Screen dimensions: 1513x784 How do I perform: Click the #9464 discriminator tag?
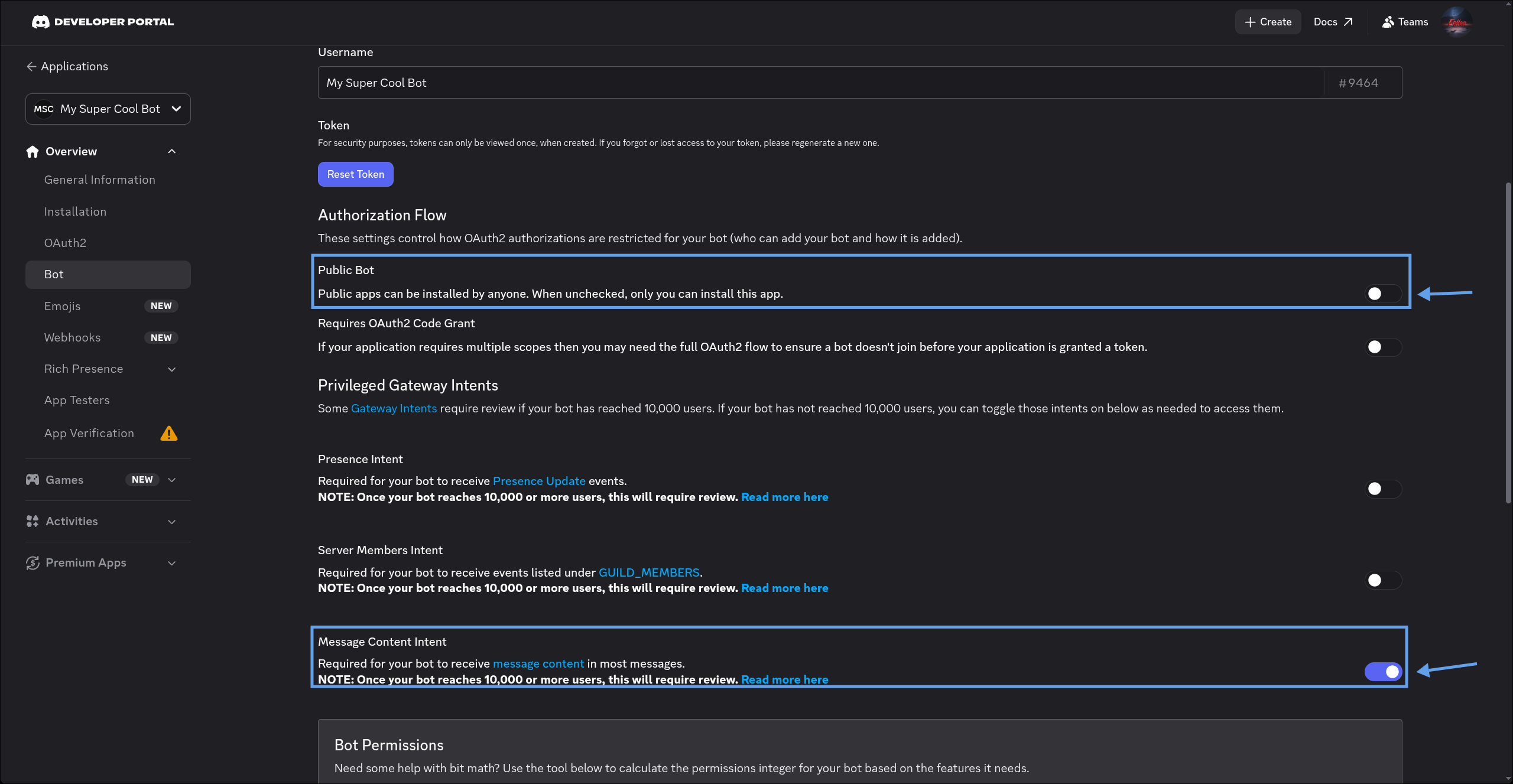(1358, 83)
